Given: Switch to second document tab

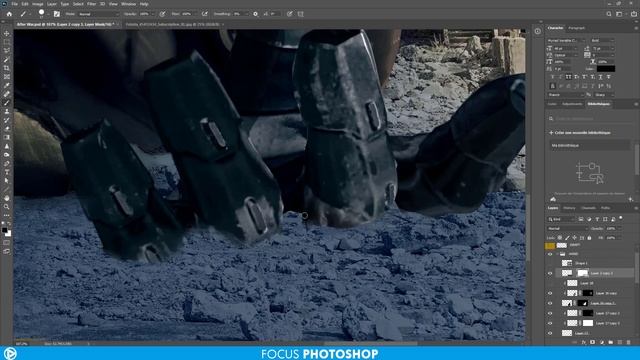Looking at the screenshot, I should (172, 24).
